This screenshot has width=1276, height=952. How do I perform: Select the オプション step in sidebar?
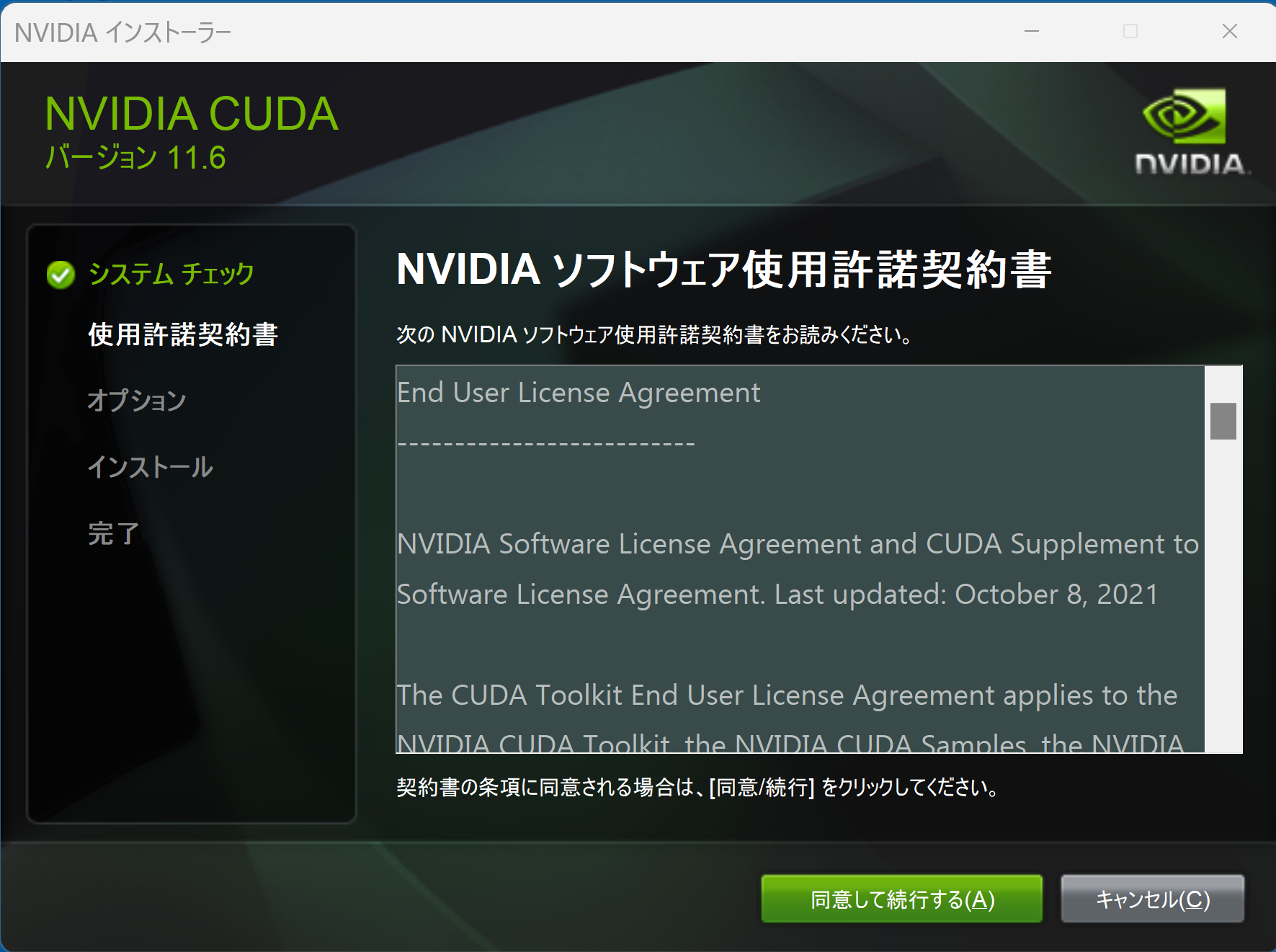click(137, 400)
